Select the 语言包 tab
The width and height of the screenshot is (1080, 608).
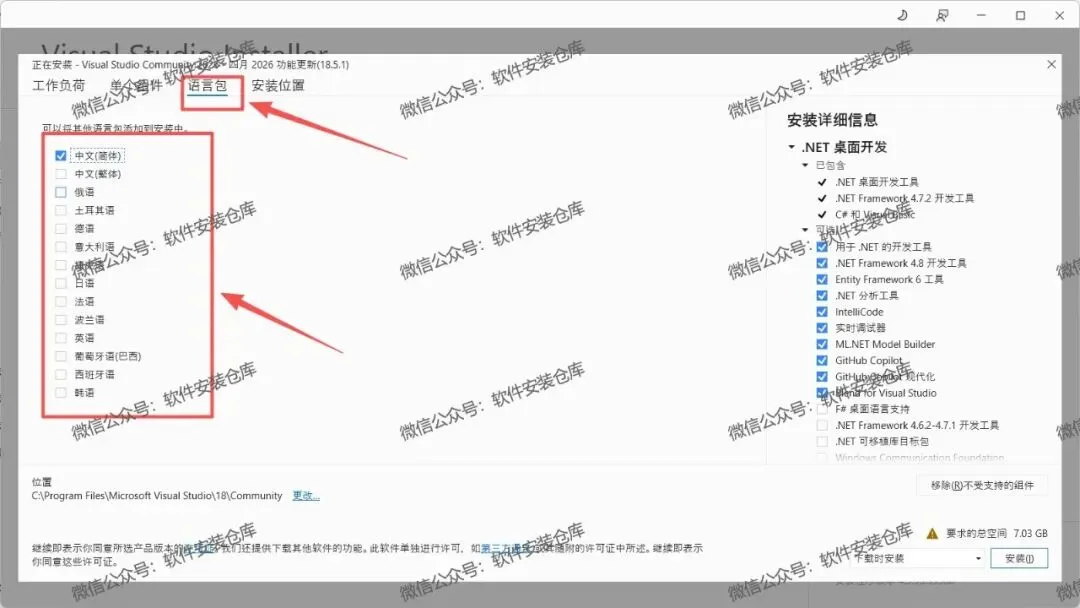tap(207, 85)
